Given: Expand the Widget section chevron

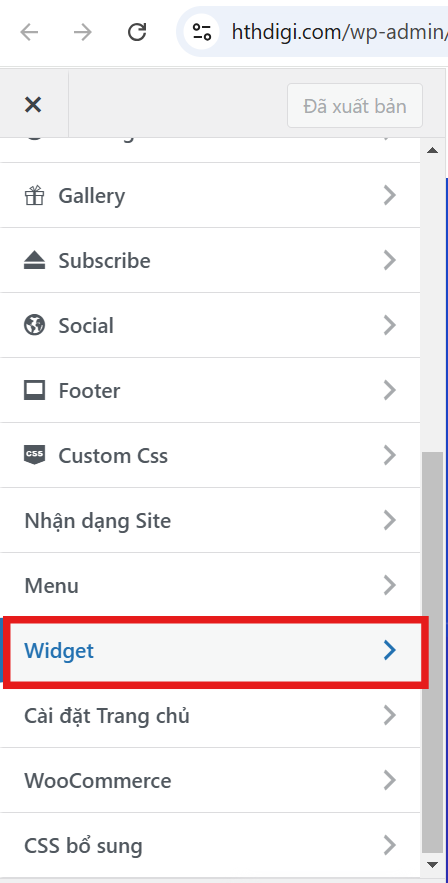Looking at the screenshot, I should click(389, 651).
